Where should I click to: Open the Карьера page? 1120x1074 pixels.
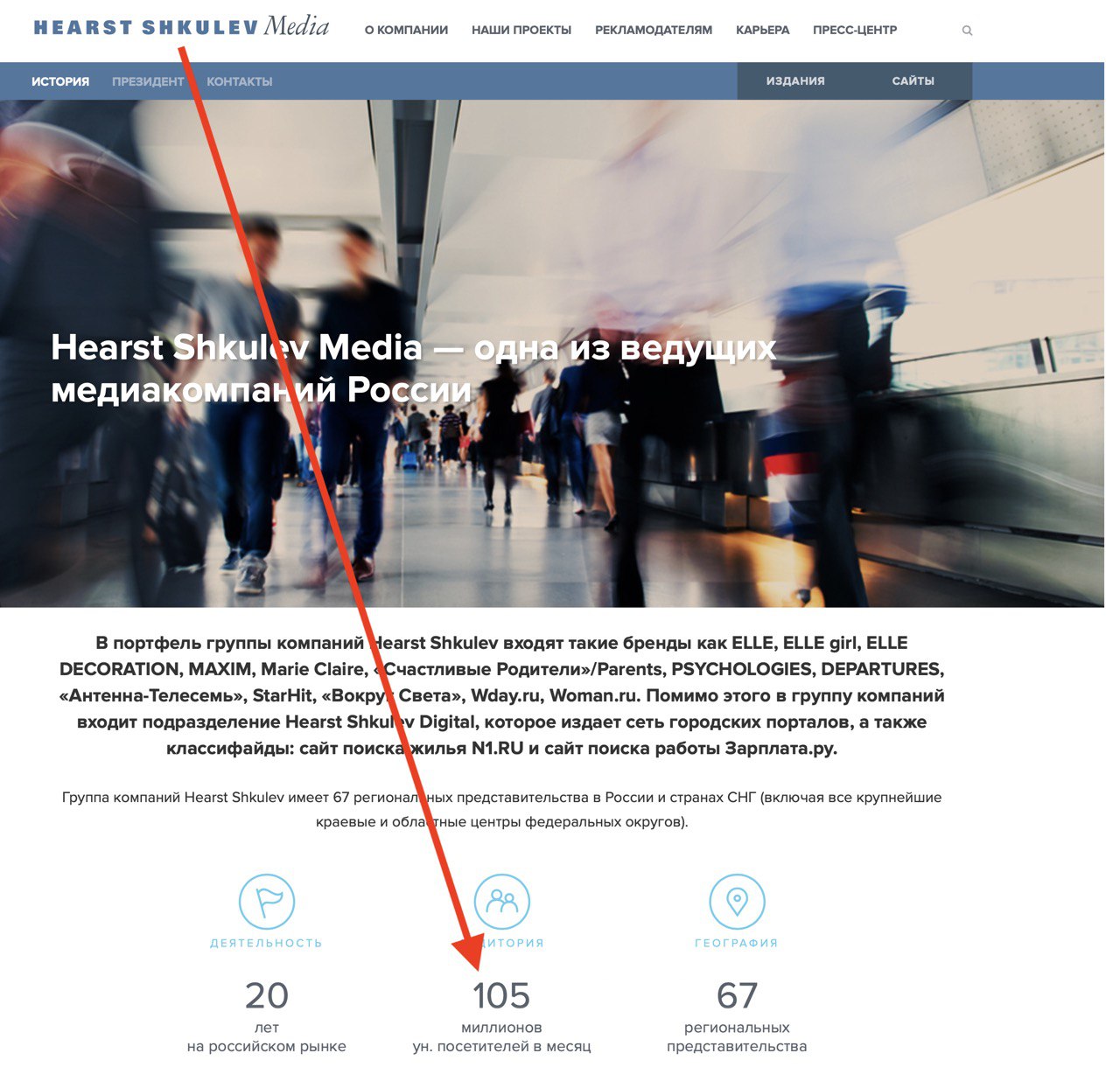762,30
